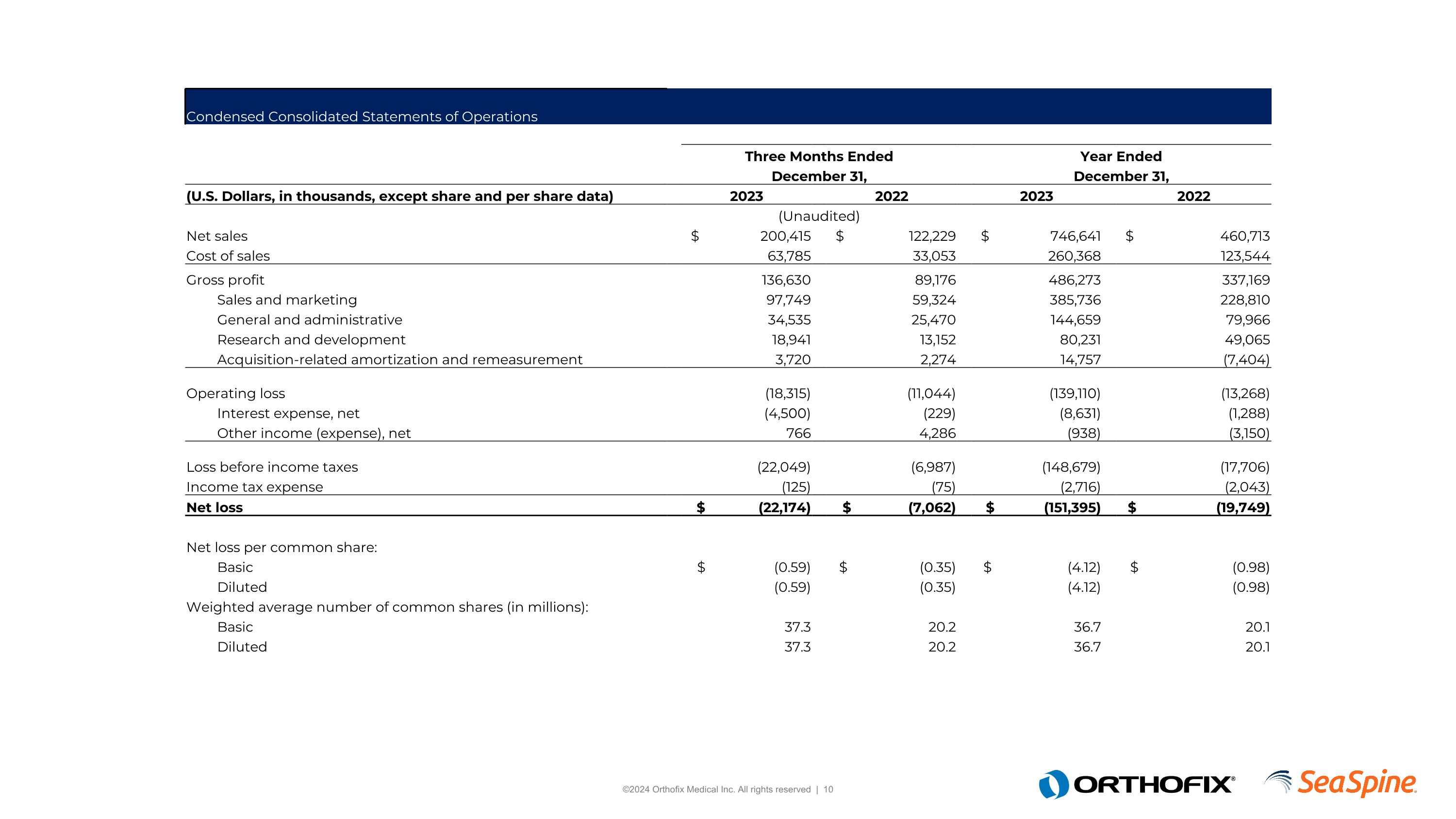Select the 200,415 net sales value

[x=785, y=236]
